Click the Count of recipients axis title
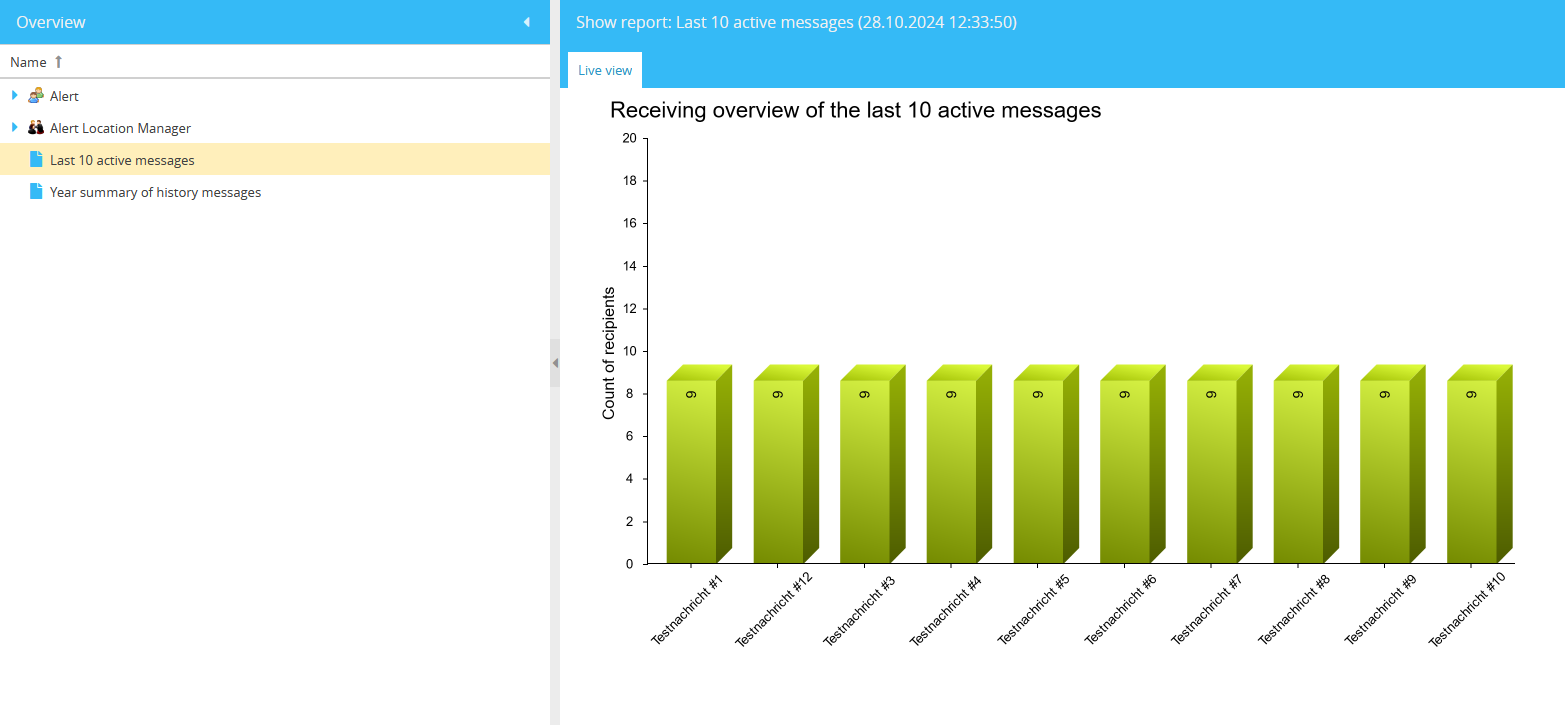This screenshot has height=727, width=1566. tap(608, 353)
